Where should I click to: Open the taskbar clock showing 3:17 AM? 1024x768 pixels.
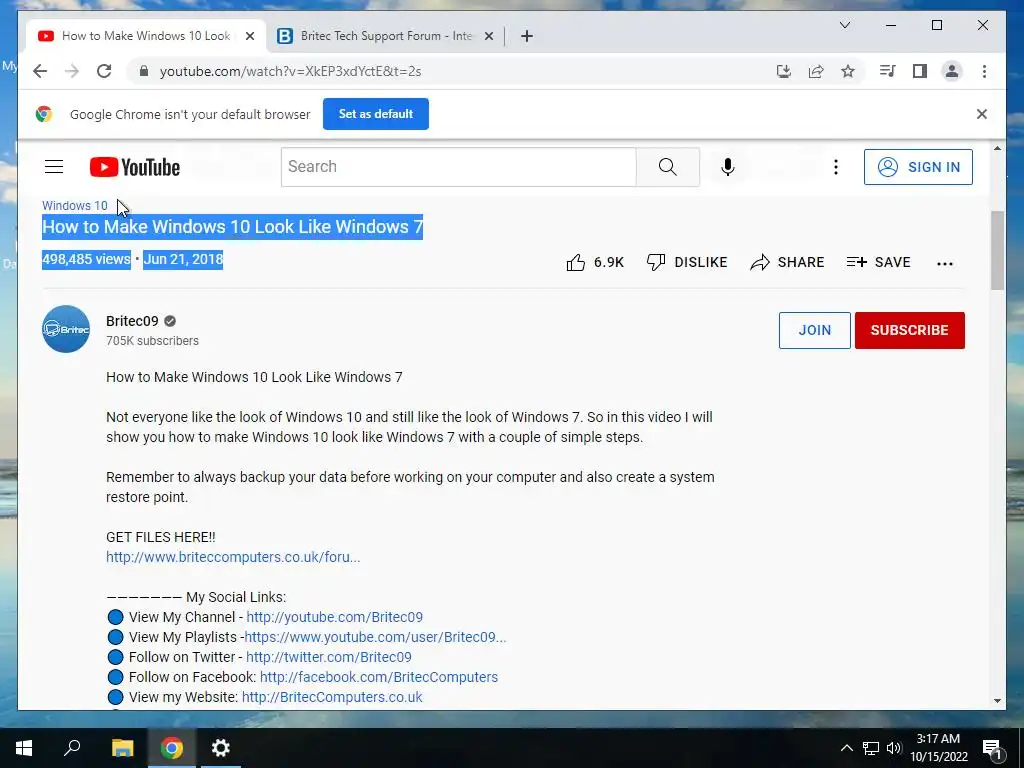938,748
